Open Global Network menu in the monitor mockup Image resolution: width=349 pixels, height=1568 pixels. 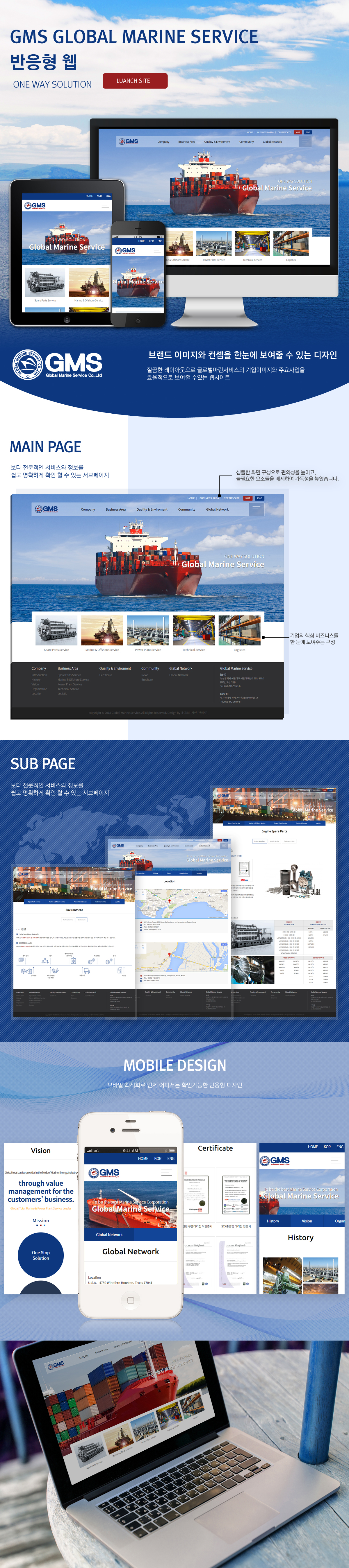[272, 142]
